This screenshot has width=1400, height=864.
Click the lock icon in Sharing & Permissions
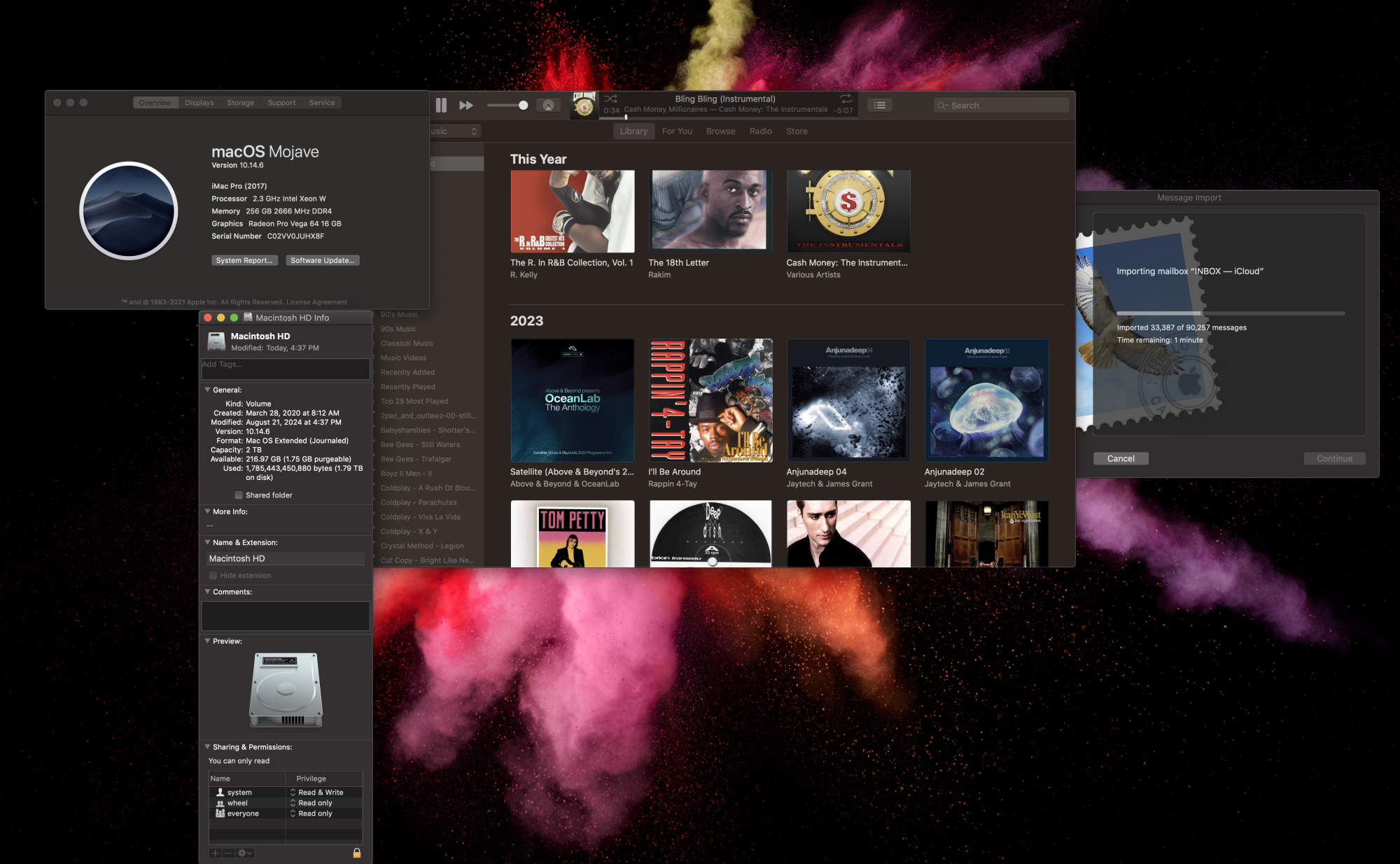pyautogui.click(x=357, y=853)
